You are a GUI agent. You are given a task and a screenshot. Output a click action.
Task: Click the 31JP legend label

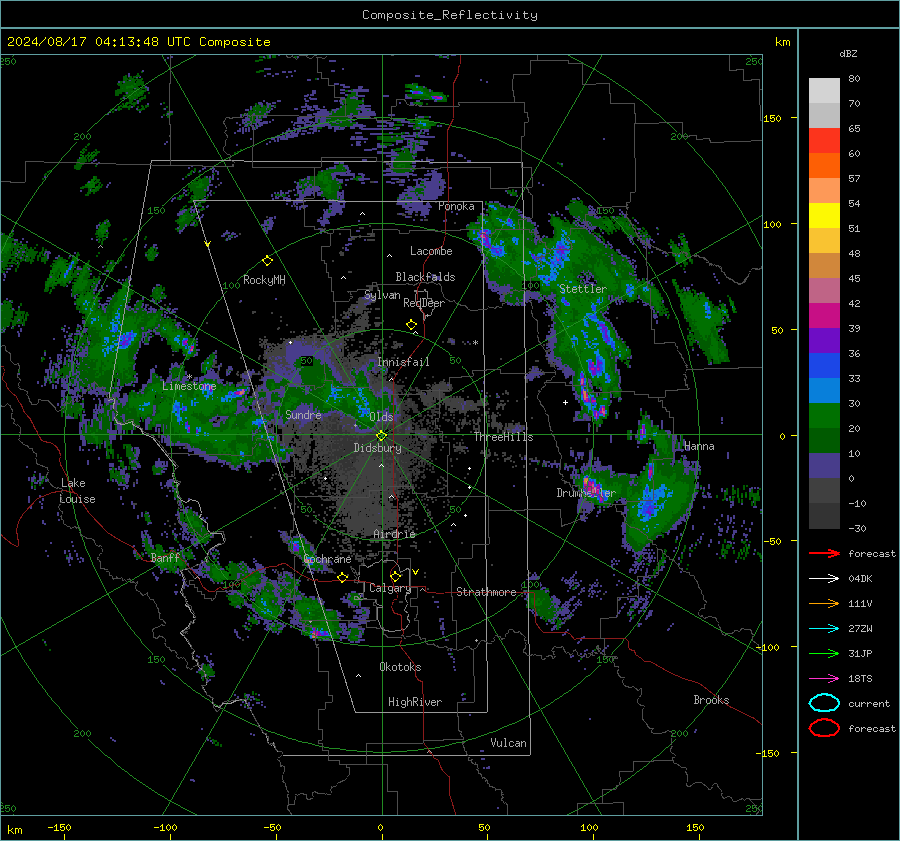point(860,654)
